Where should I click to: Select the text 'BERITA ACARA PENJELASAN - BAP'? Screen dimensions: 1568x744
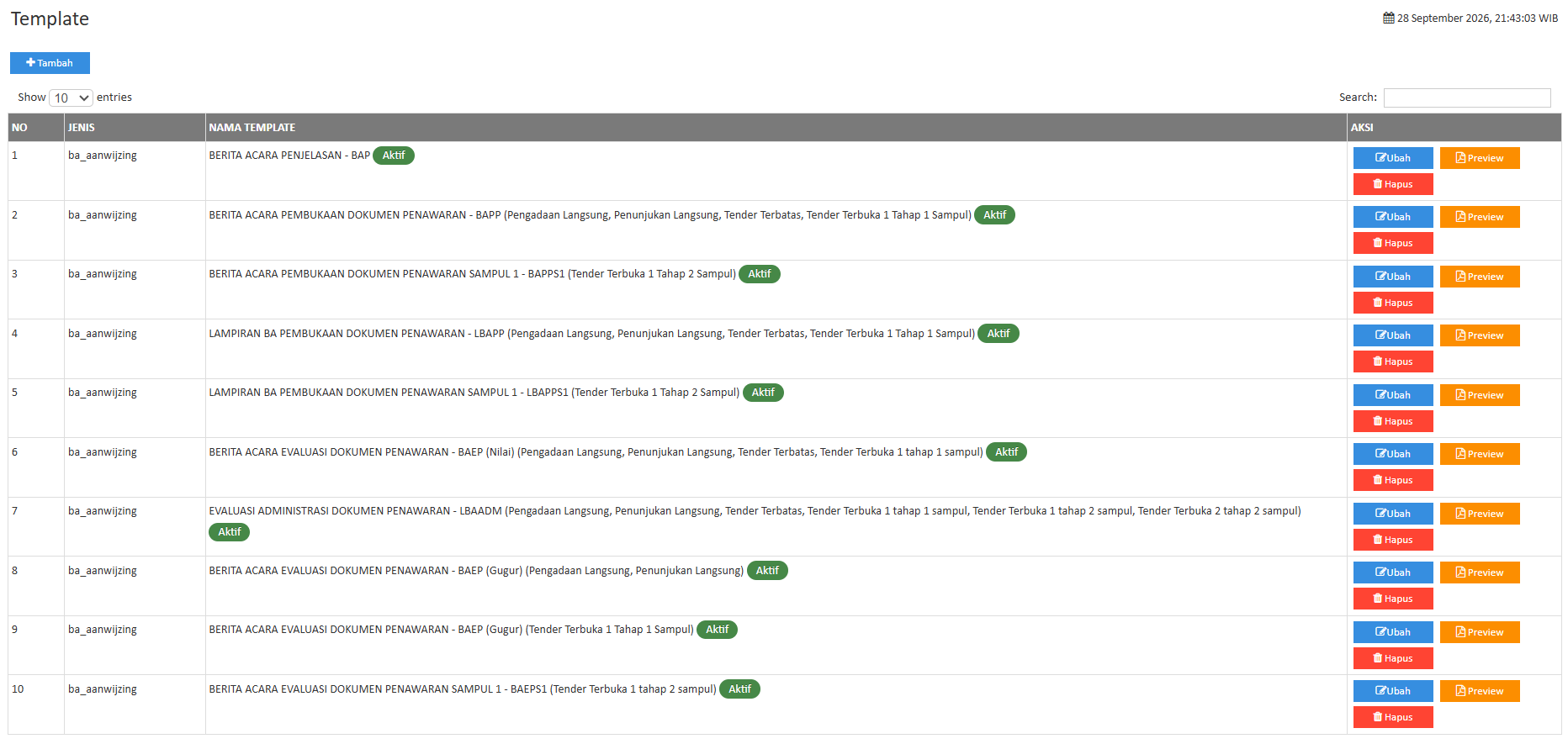pyautogui.click(x=289, y=156)
